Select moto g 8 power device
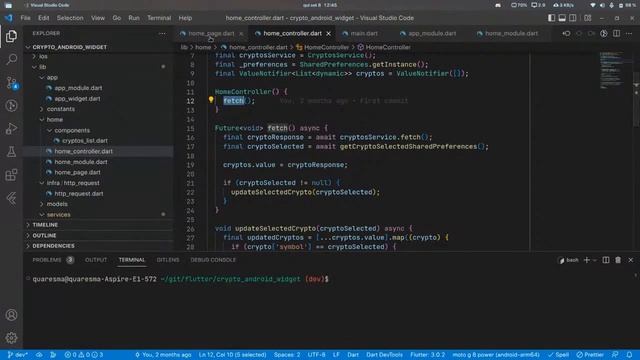 (496, 355)
